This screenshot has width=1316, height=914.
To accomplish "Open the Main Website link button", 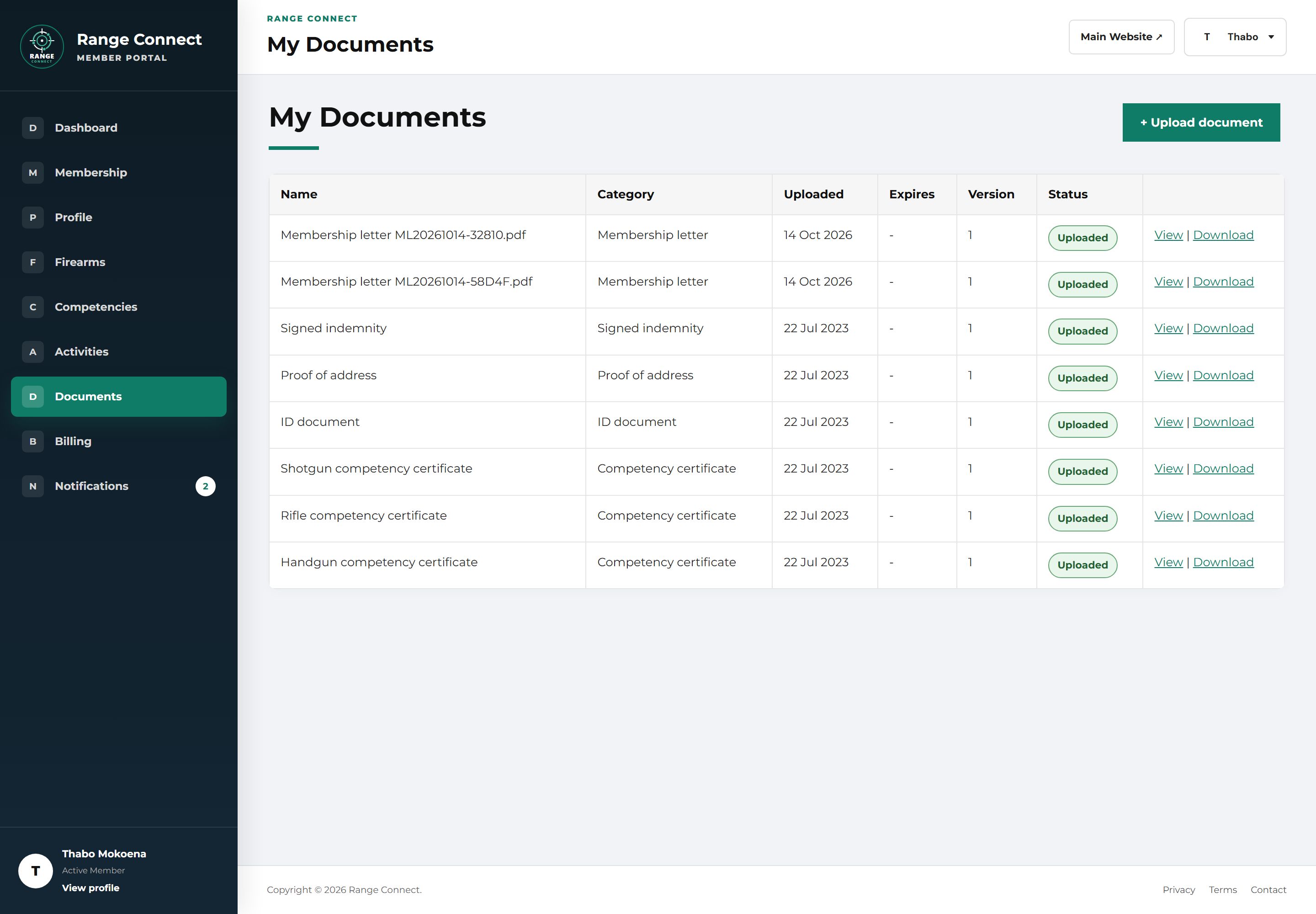I will pos(1121,37).
